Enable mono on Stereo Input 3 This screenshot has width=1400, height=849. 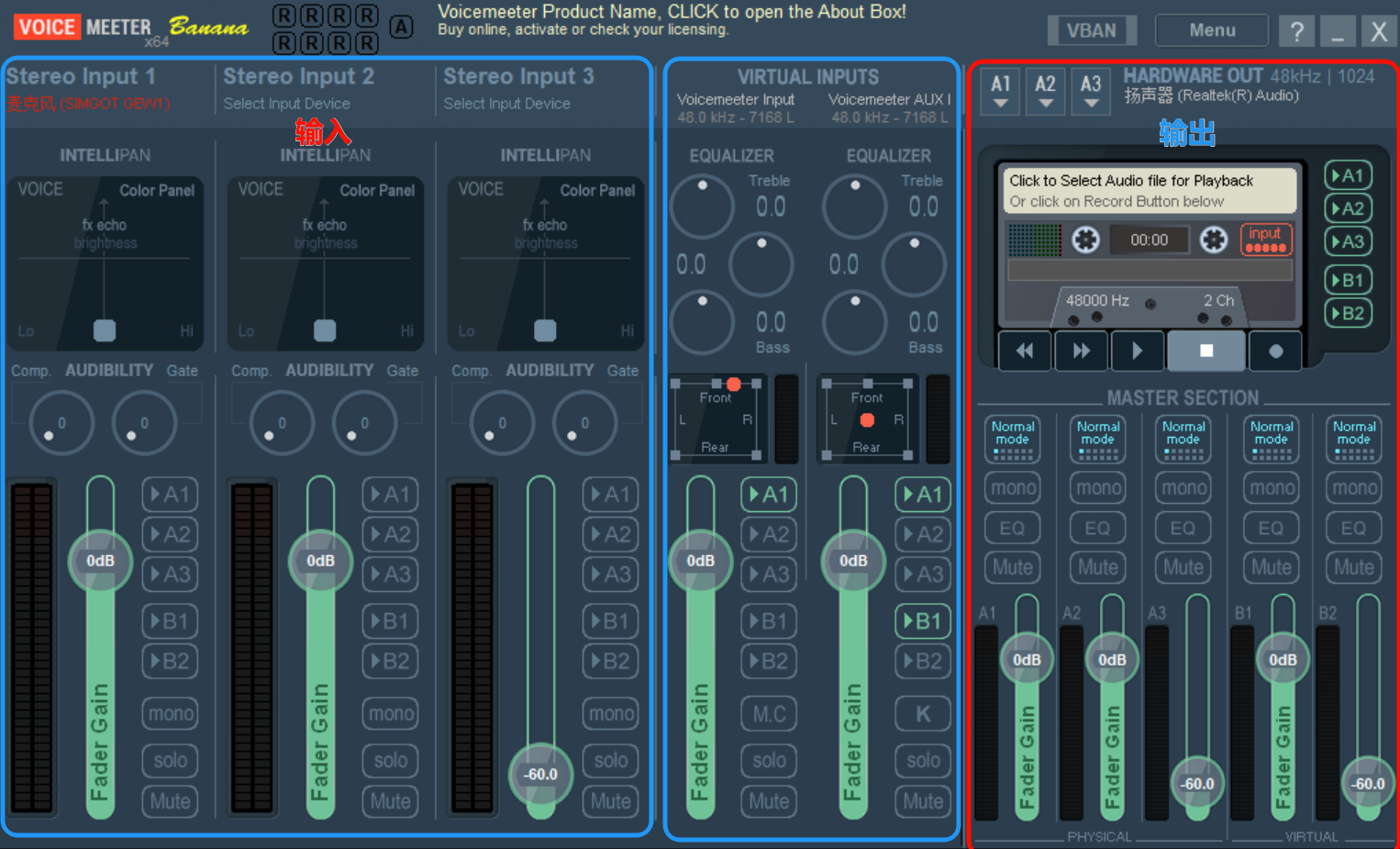(x=610, y=713)
